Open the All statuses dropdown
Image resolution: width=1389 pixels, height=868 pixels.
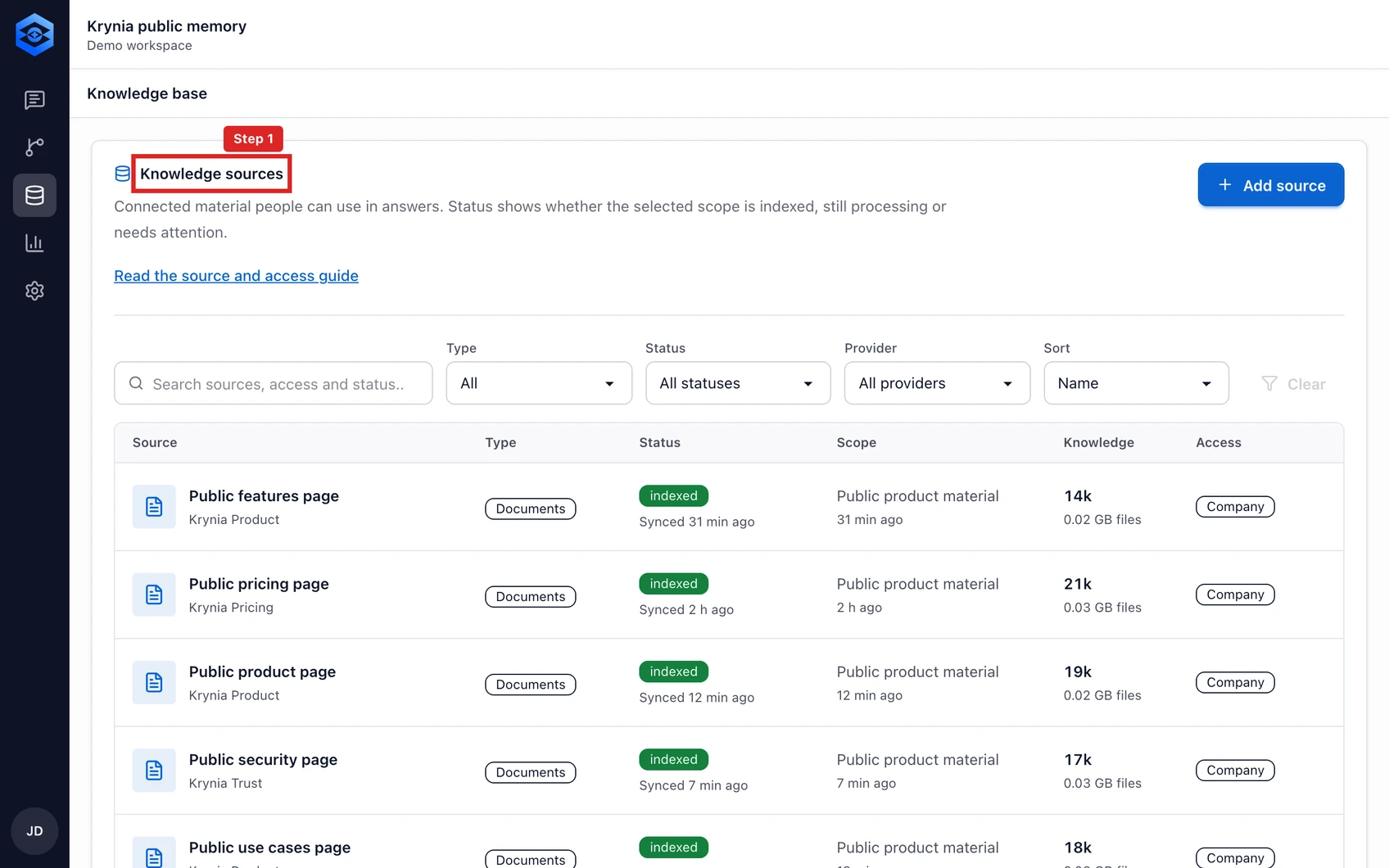tap(738, 383)
